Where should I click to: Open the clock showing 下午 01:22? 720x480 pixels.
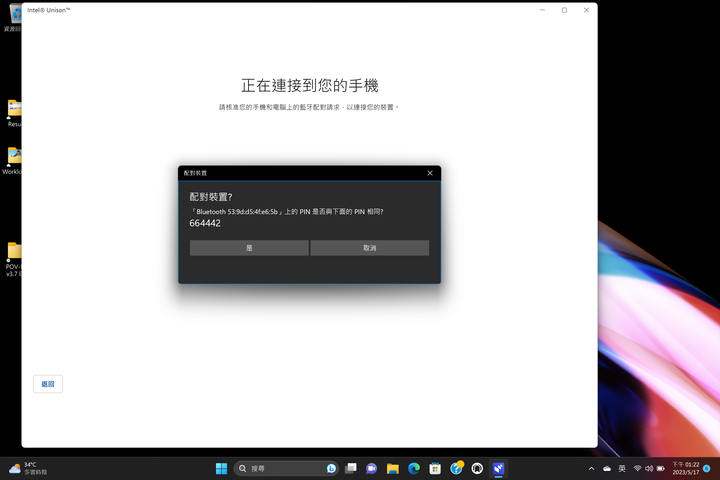click(686, 469)
